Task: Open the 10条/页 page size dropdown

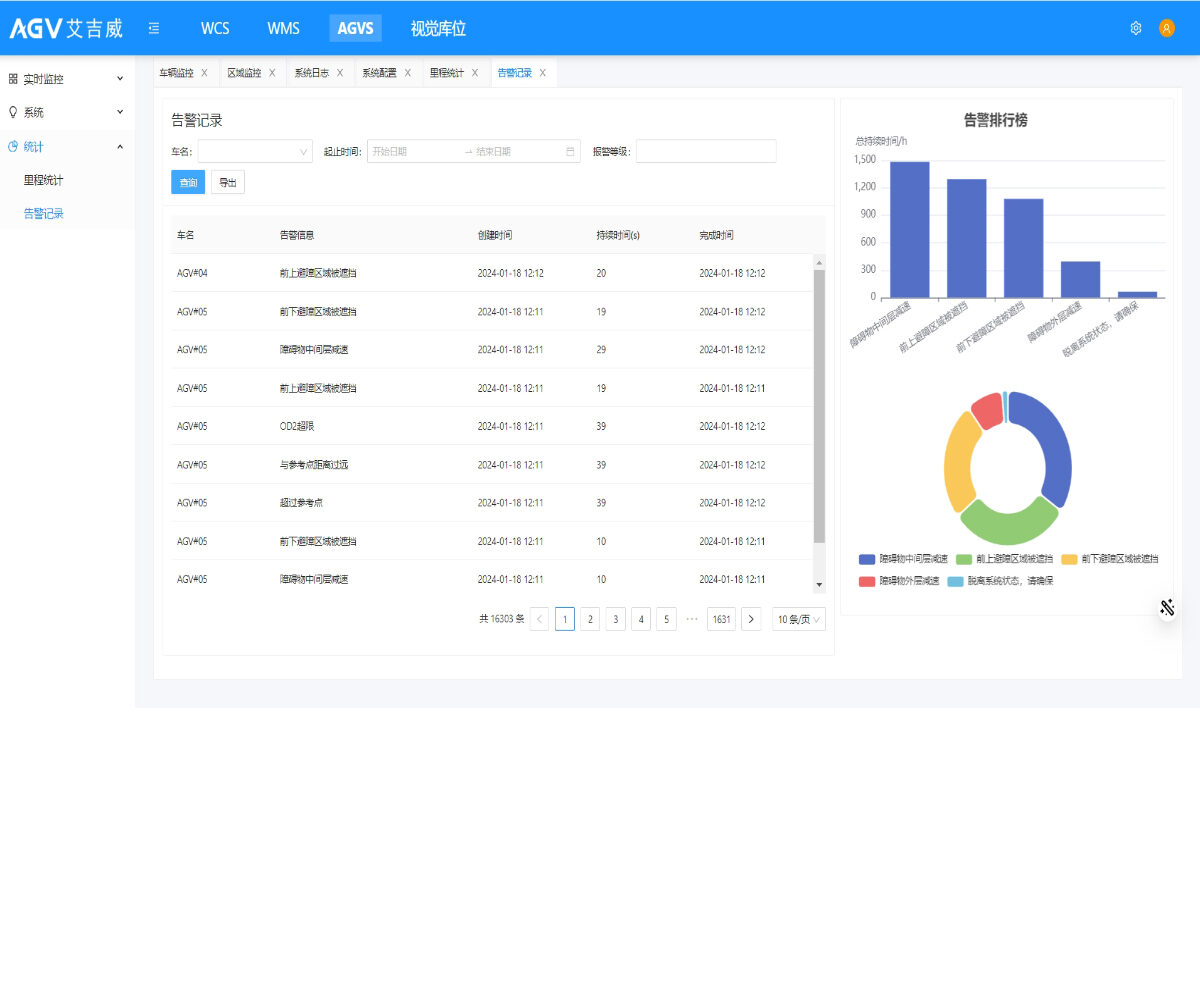Action: tap(799, 620)
